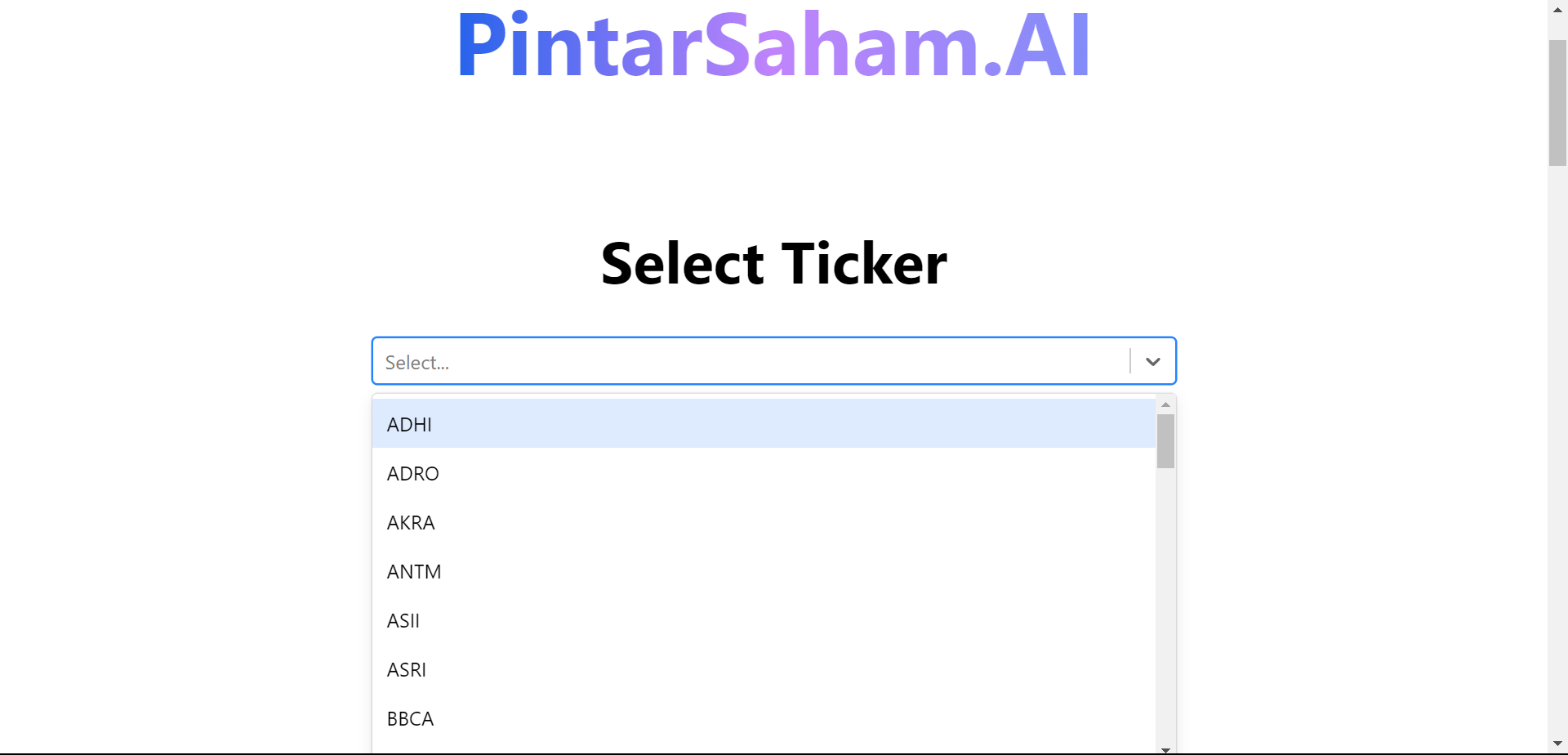
Task: Choose ASII from the list
Action: [x=403, y=620]
